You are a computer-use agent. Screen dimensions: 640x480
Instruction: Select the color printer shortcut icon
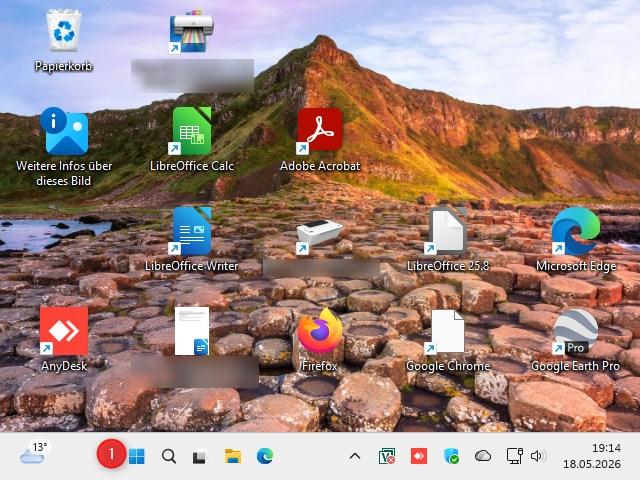pos(191,32)
